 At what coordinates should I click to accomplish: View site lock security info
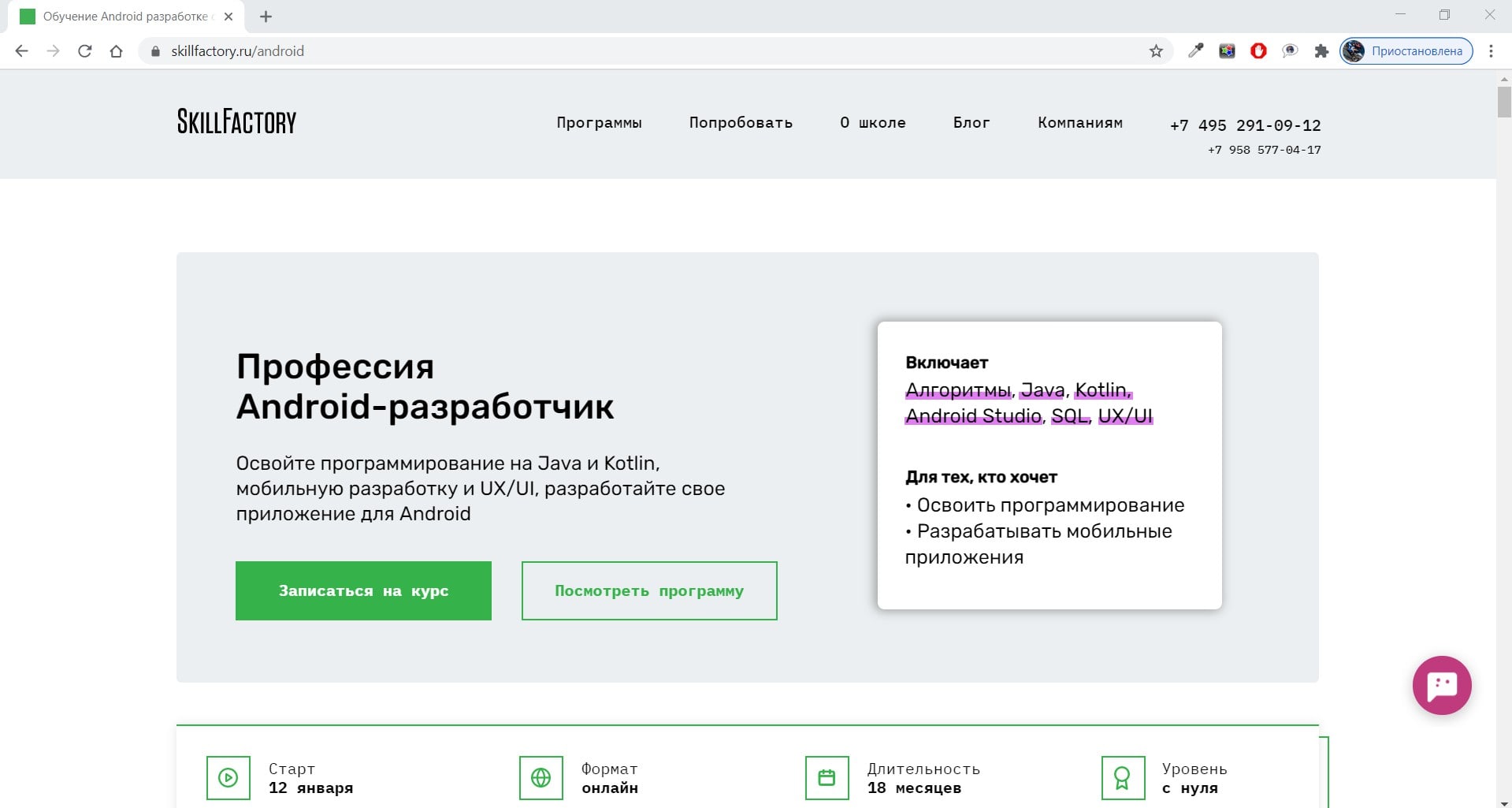point(155,51)
